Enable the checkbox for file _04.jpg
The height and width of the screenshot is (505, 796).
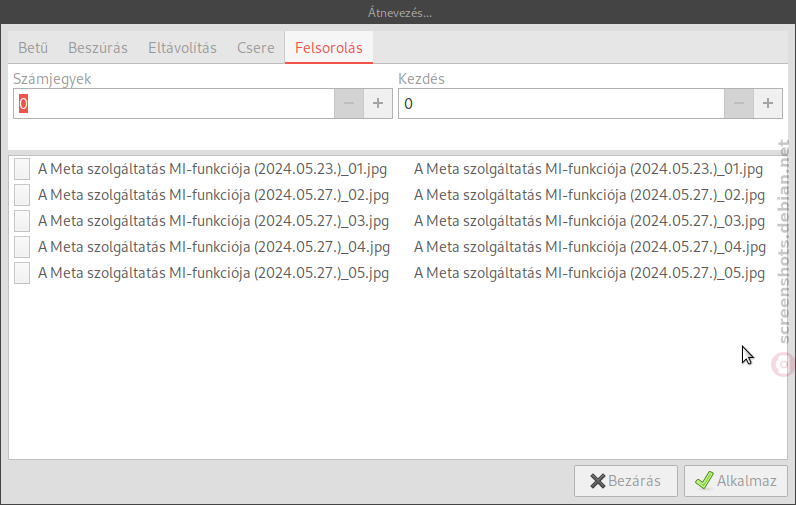[x=22, y=247]
